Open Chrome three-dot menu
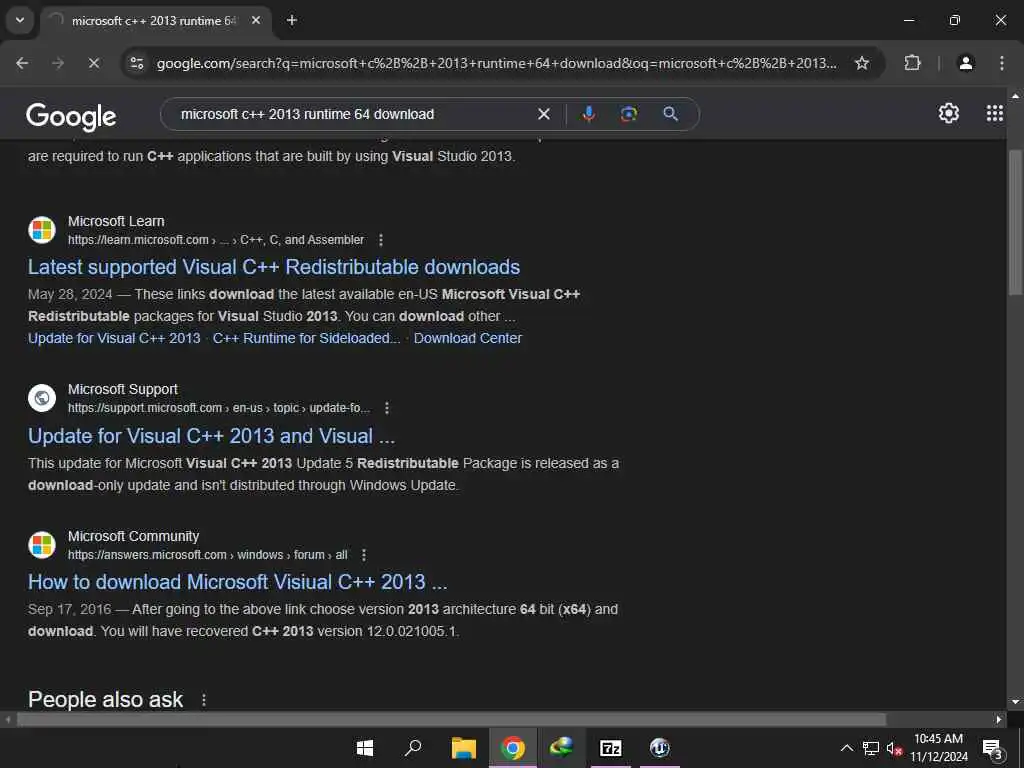 tap(1002, 63)
